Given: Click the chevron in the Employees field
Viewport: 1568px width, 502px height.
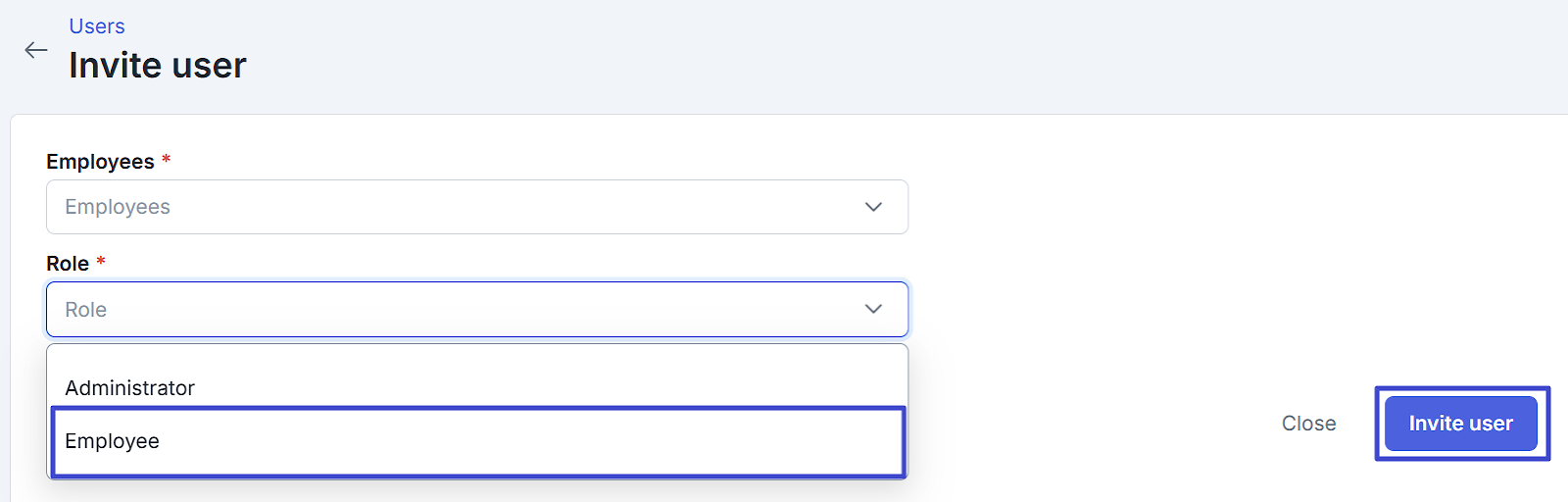Looking at the screenshot, I should pos(873,207).
